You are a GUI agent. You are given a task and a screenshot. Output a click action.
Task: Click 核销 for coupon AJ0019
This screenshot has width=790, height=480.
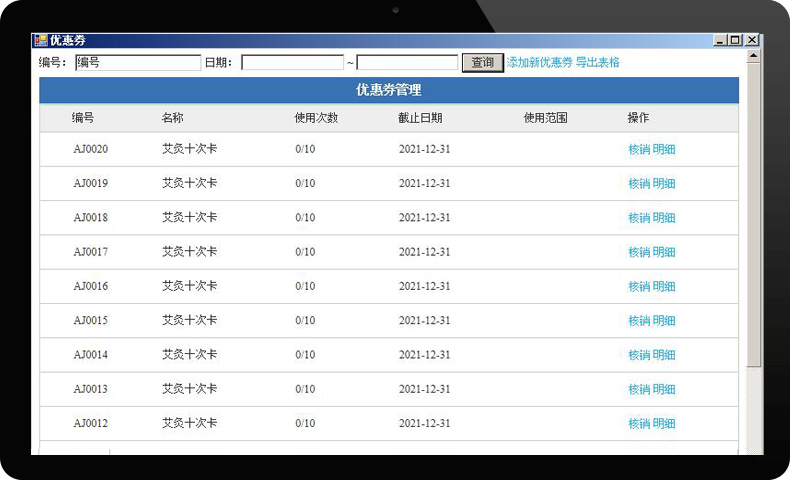point(639,183)
